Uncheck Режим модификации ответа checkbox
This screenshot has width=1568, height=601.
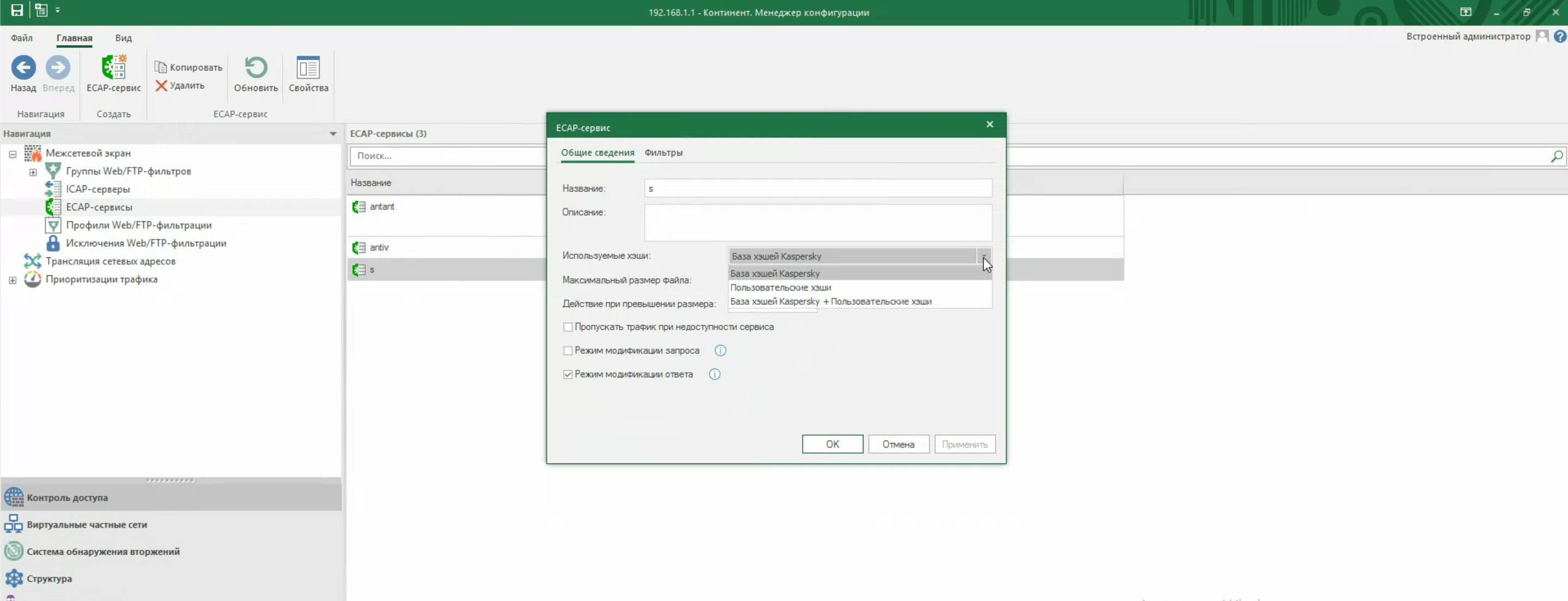click(568, 375)
